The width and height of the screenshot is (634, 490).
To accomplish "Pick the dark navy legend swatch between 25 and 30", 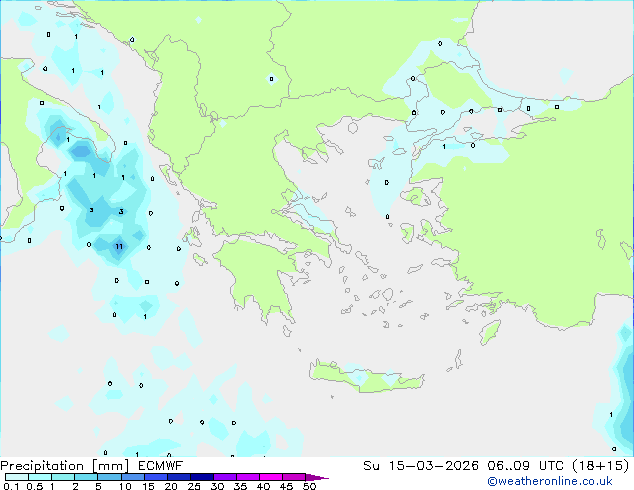I will (201, 477).
